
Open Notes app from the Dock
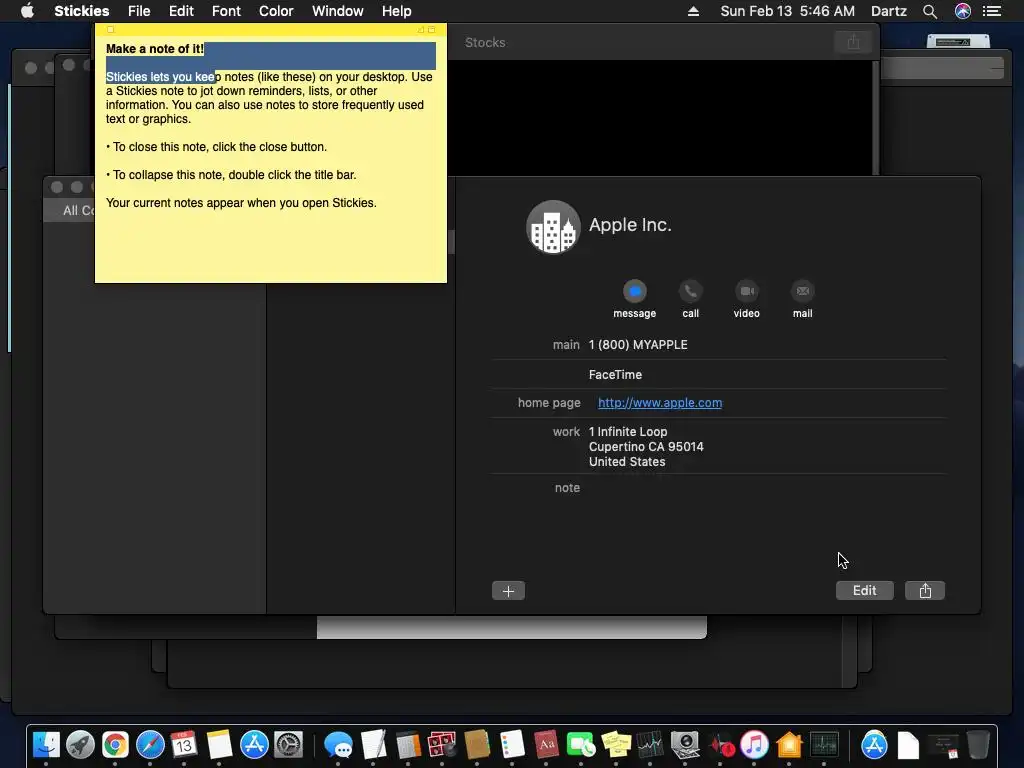[x=219, y=744]
